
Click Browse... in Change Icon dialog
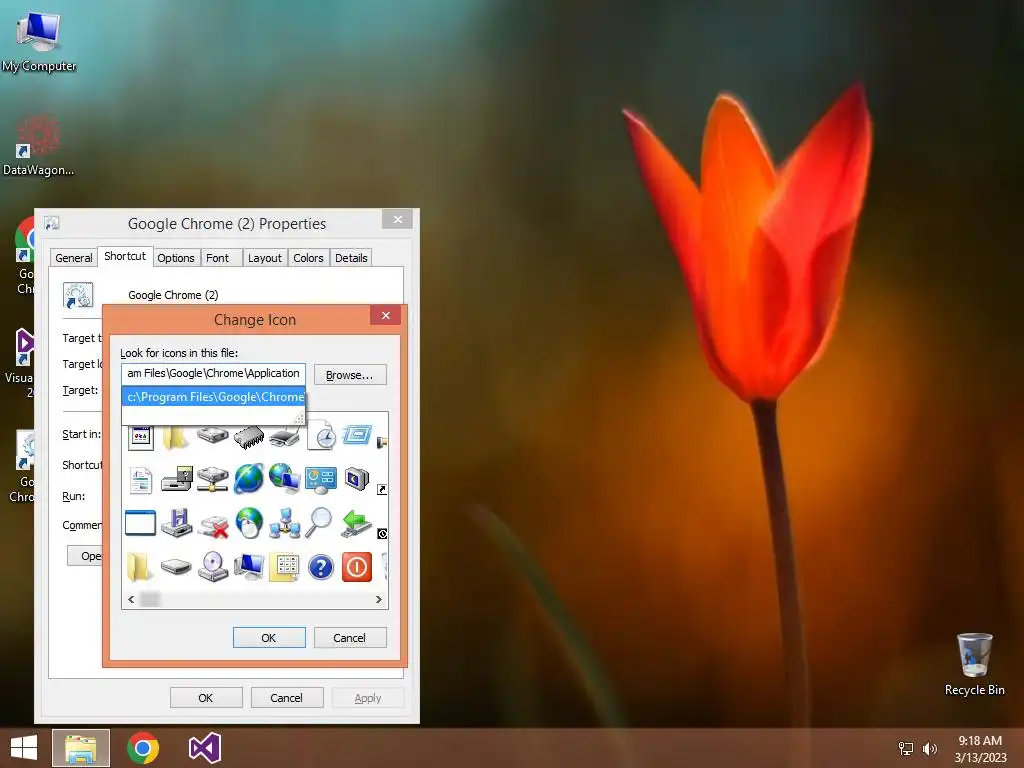349,375
